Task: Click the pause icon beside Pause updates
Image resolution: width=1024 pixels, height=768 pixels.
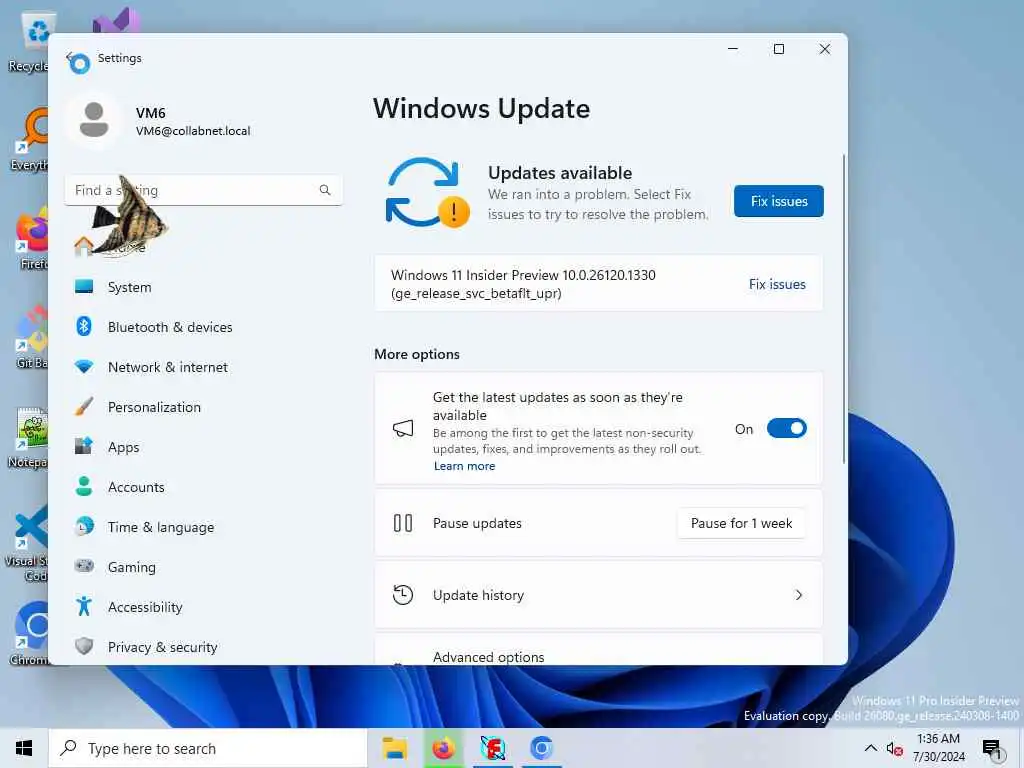Action: point(403,523)
